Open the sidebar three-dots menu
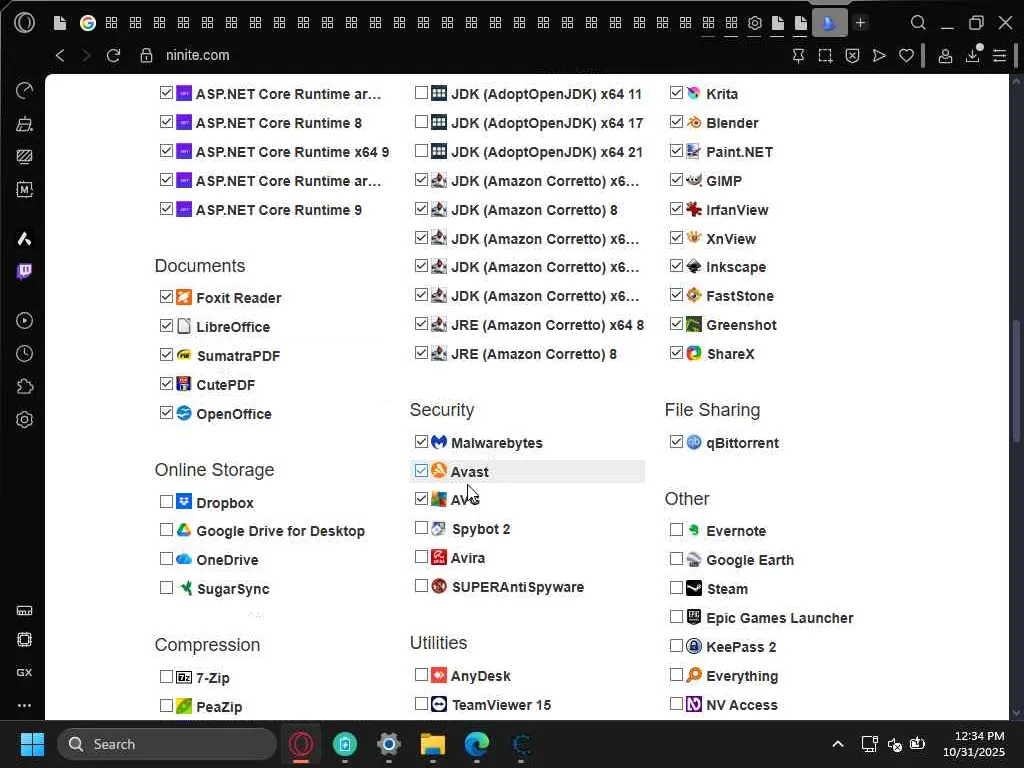Viewport: 1024px width, 768px height. 24,705
